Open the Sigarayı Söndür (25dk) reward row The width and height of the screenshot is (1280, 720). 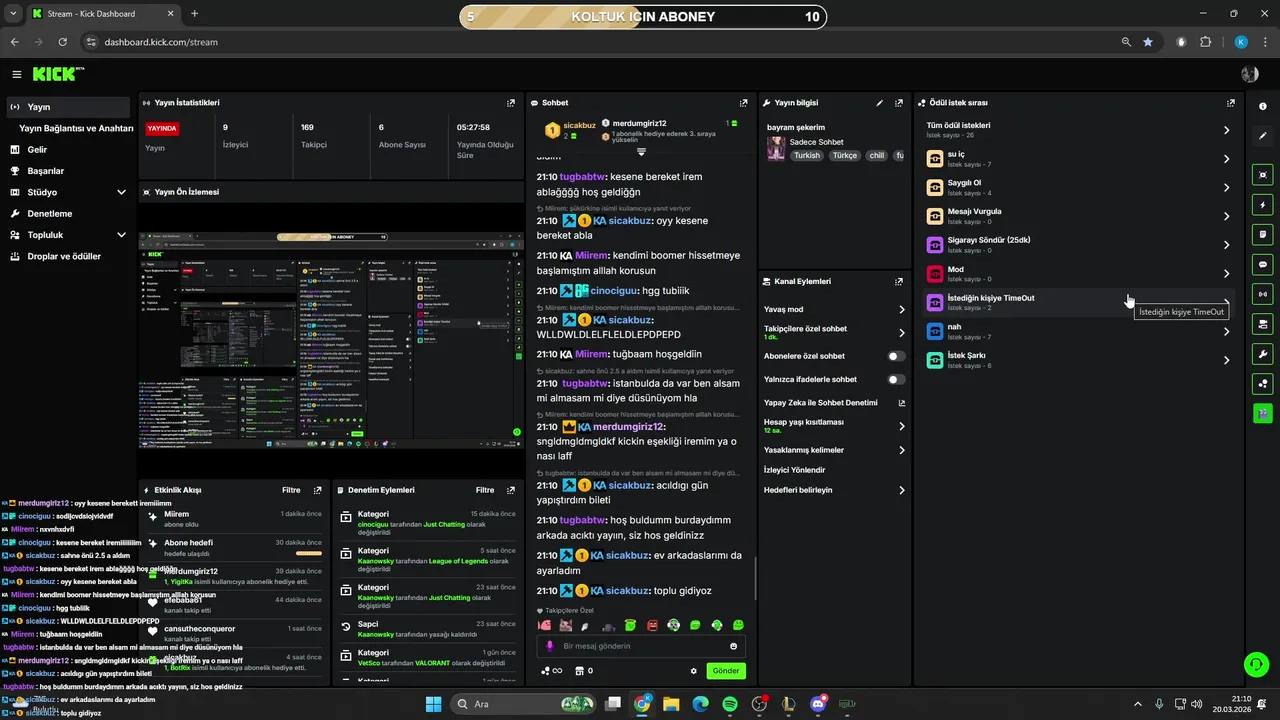pos(1078,245)
